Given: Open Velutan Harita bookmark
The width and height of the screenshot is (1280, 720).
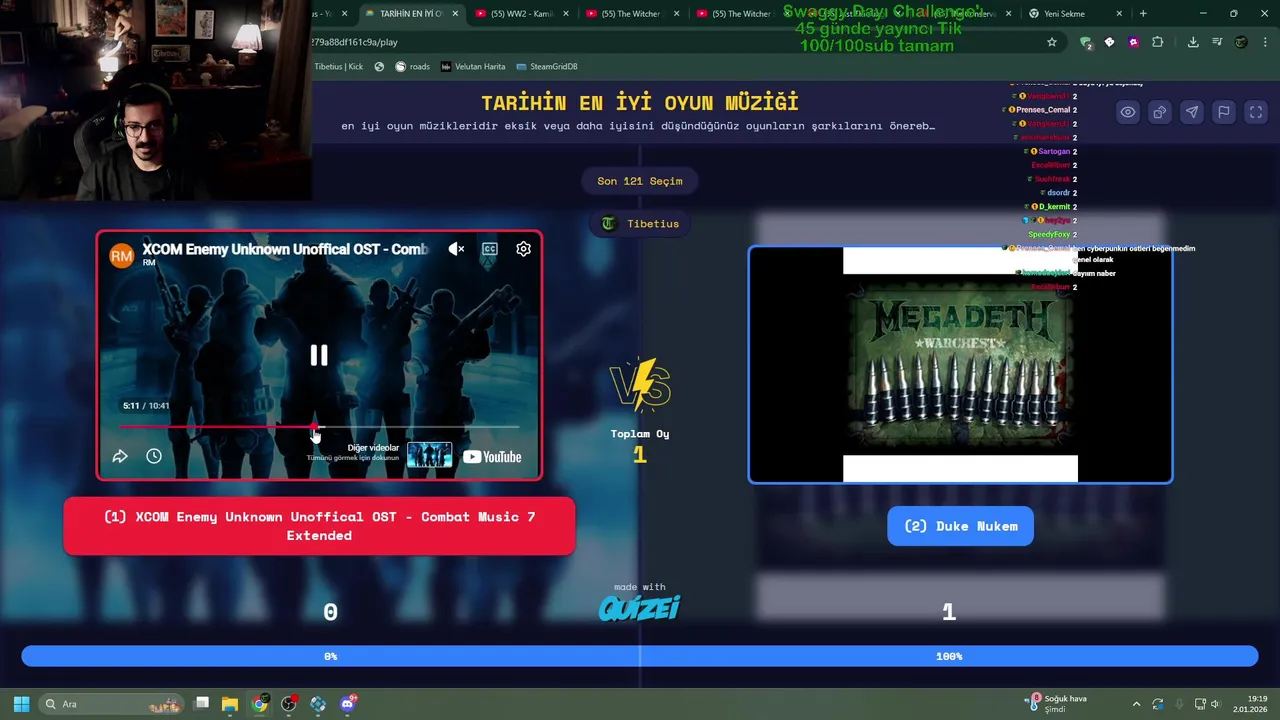Looking at the screenshot, I should (473, 67).
